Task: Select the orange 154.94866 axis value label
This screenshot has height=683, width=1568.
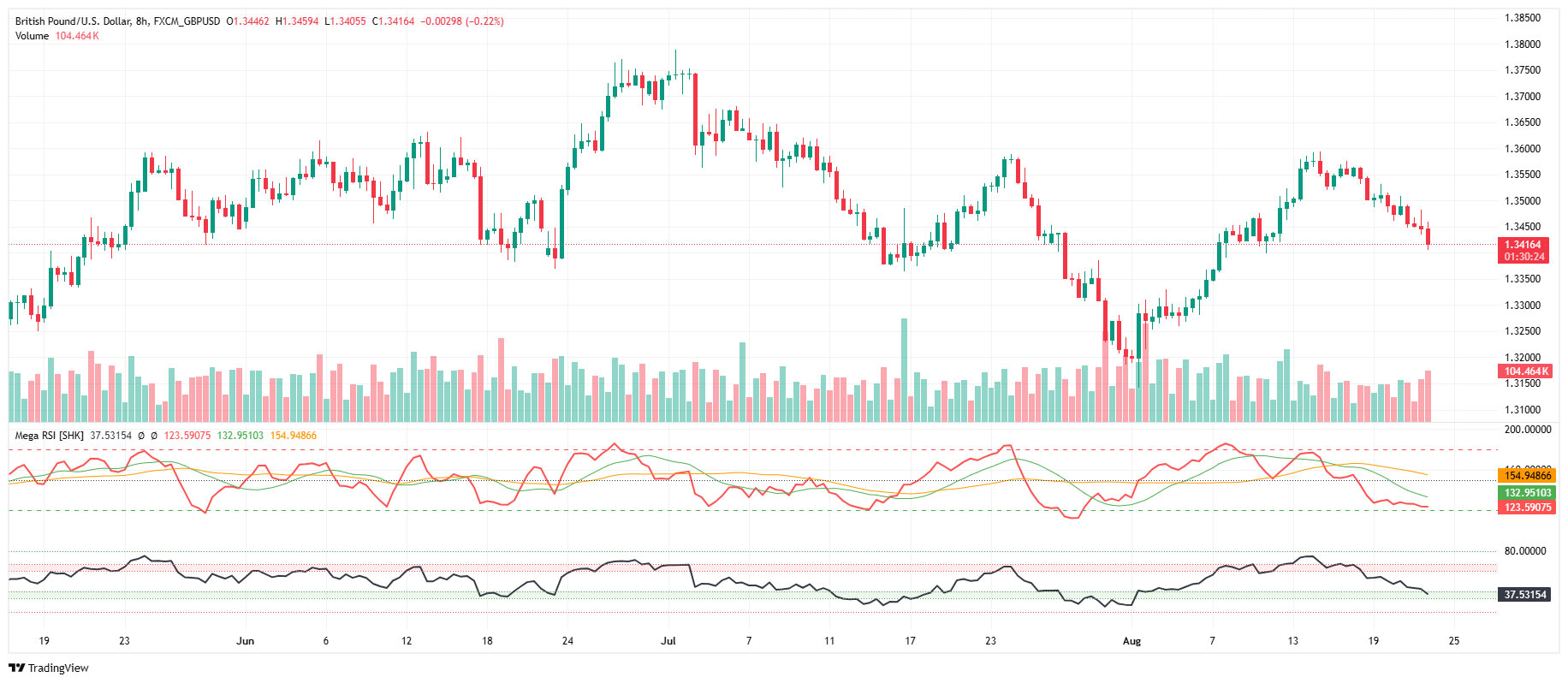Action: point(1527,476)
